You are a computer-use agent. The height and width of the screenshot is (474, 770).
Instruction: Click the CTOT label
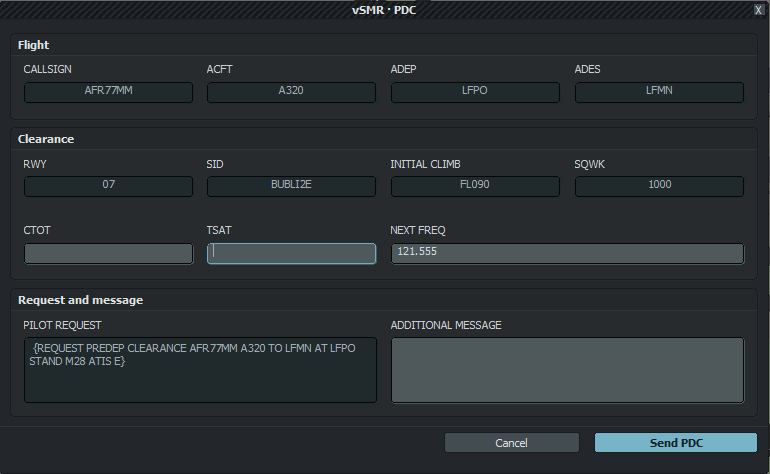coord(37,230)
